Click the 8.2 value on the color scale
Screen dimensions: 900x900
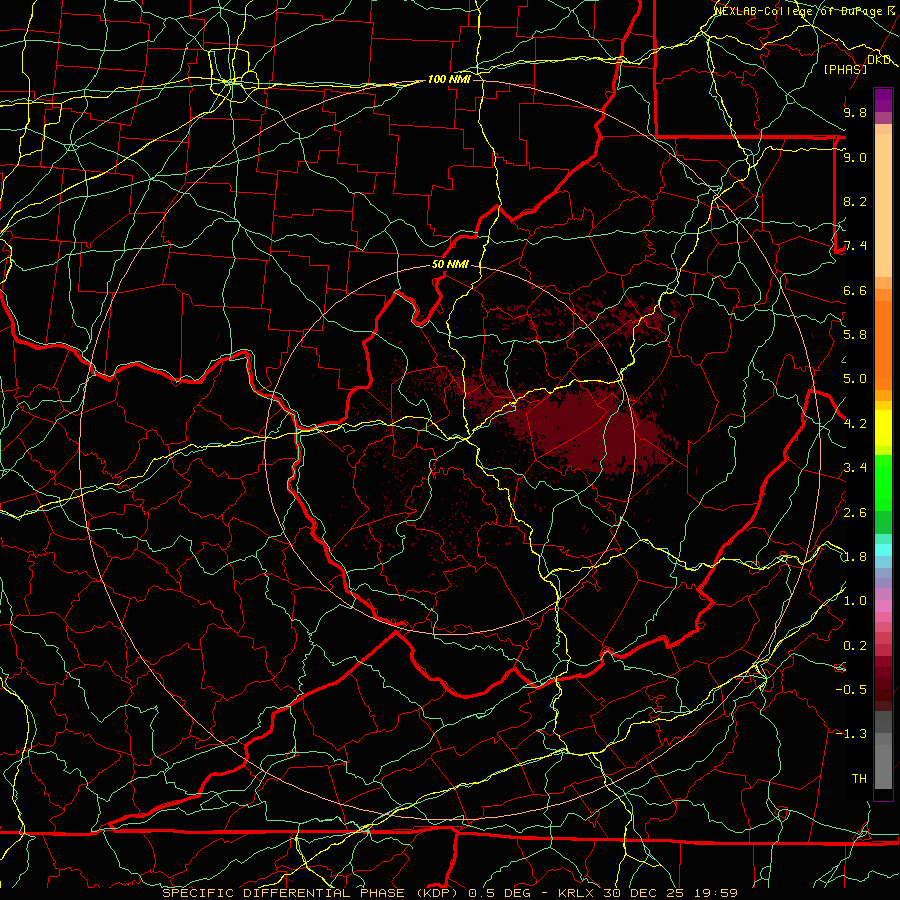point(855,201)
